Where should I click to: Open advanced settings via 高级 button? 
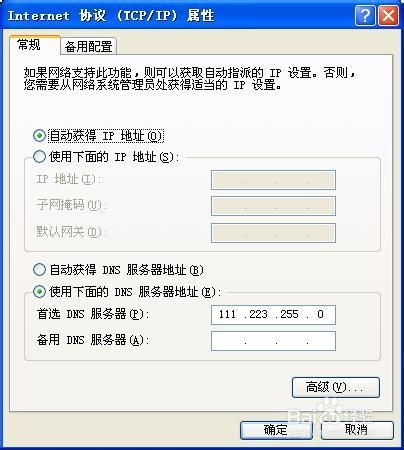tap(336, 387)
